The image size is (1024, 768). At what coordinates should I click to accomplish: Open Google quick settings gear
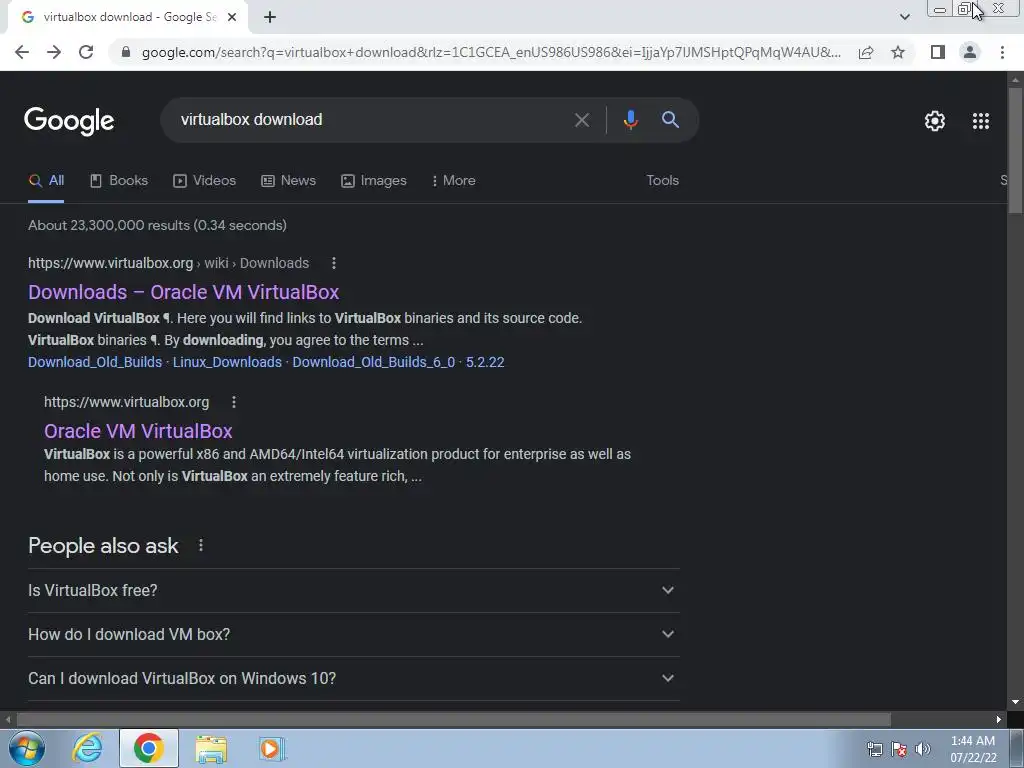[935, 121]
